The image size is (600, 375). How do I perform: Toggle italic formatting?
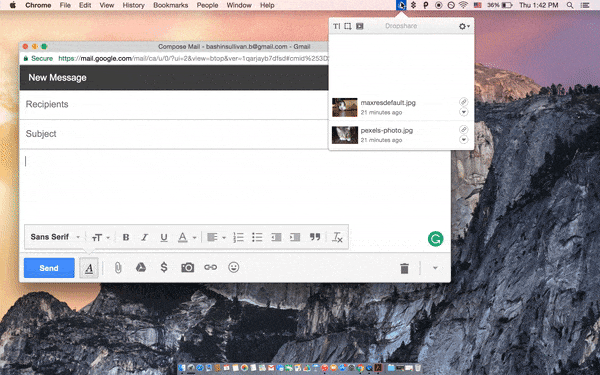[145, 237]
